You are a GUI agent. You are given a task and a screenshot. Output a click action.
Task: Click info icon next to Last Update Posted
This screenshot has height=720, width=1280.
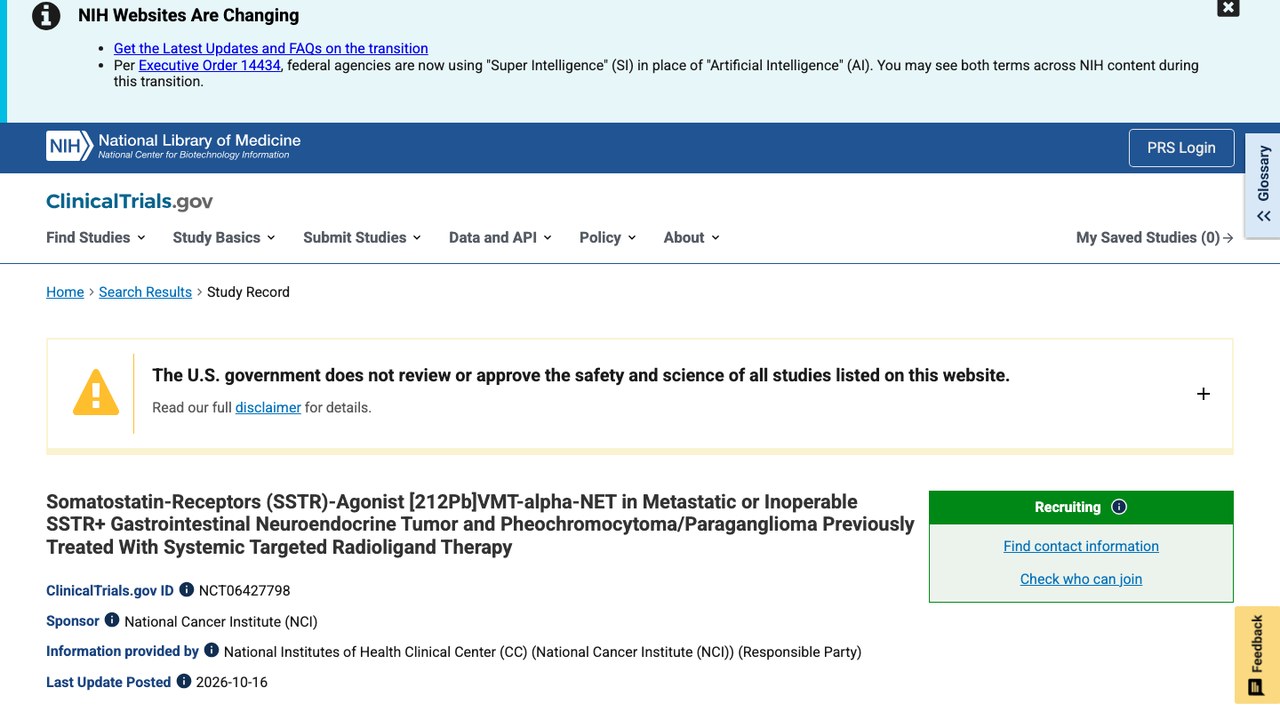(x=184, y=682)
